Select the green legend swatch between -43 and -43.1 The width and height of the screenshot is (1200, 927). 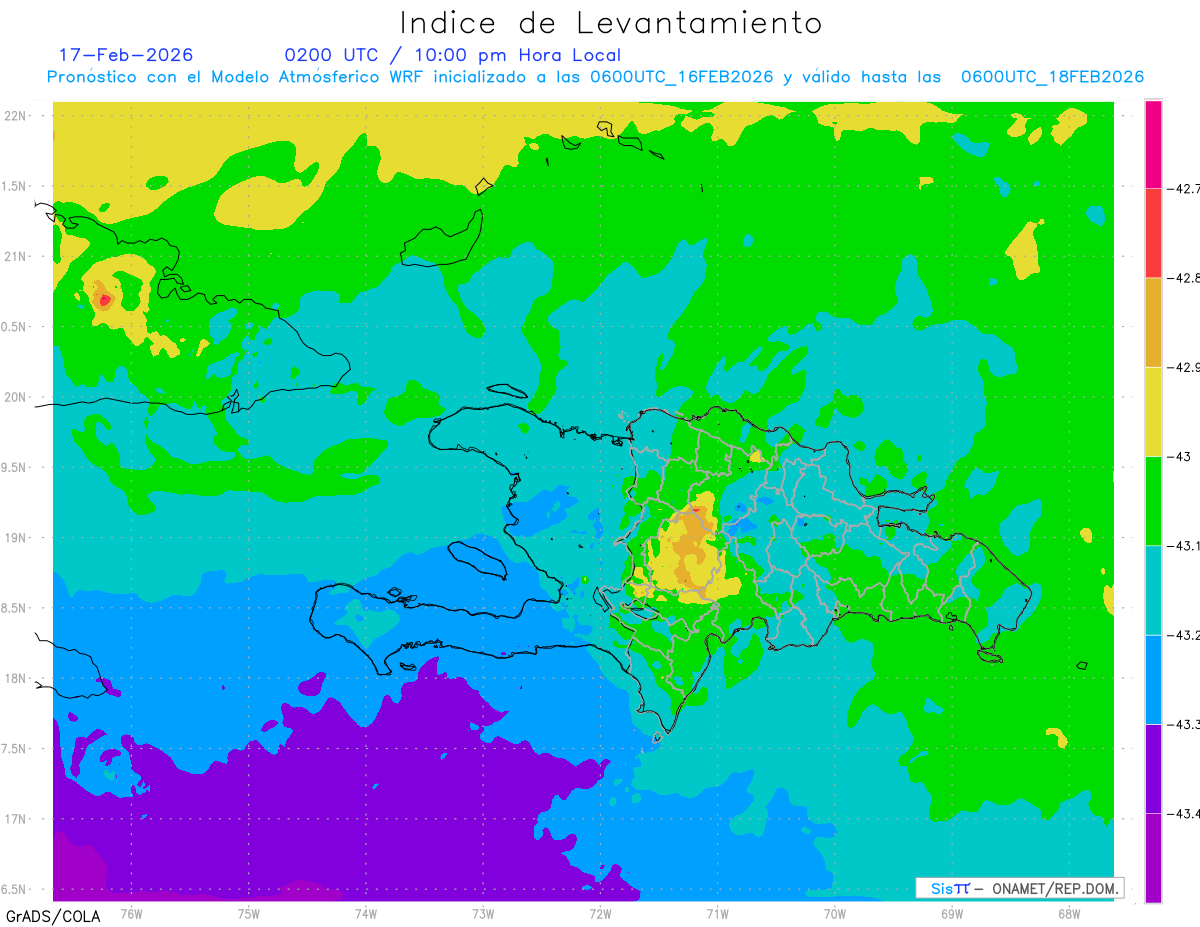pos(1153,500)
